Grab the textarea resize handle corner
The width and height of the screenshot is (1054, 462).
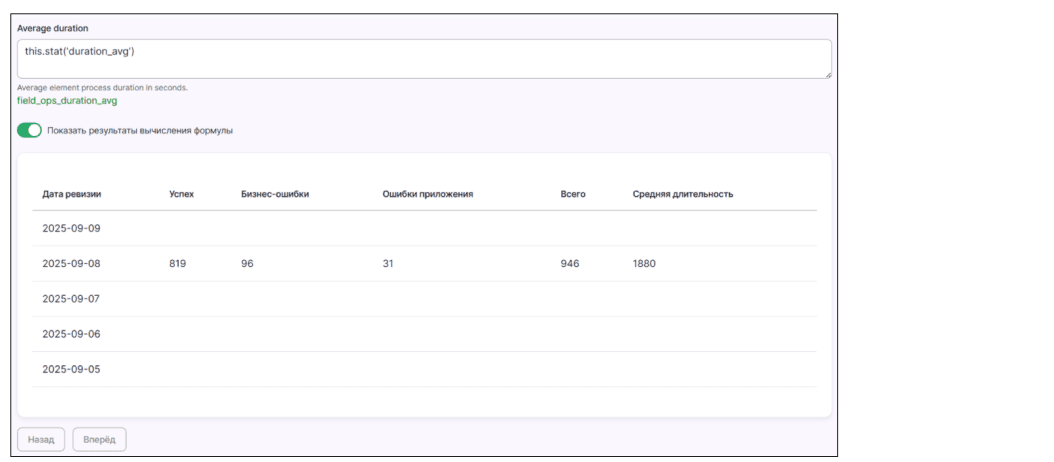pyautogui.click(x=826, y=73)
